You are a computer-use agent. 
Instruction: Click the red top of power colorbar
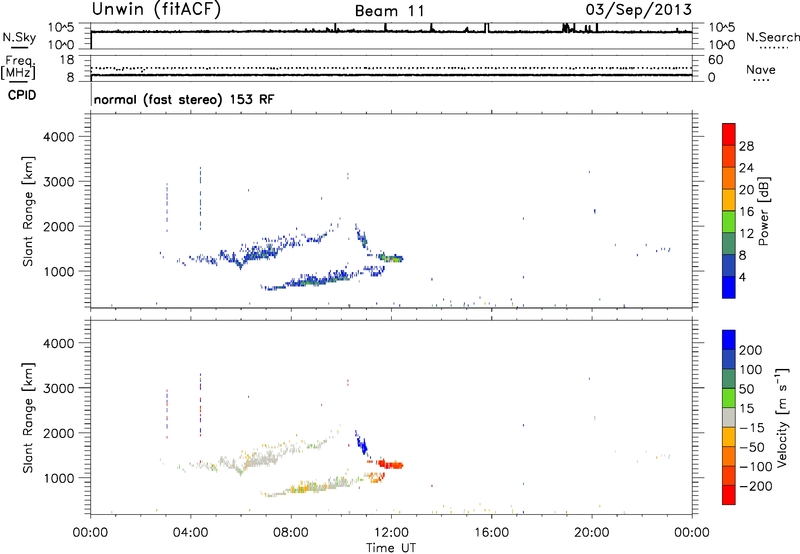729,134
